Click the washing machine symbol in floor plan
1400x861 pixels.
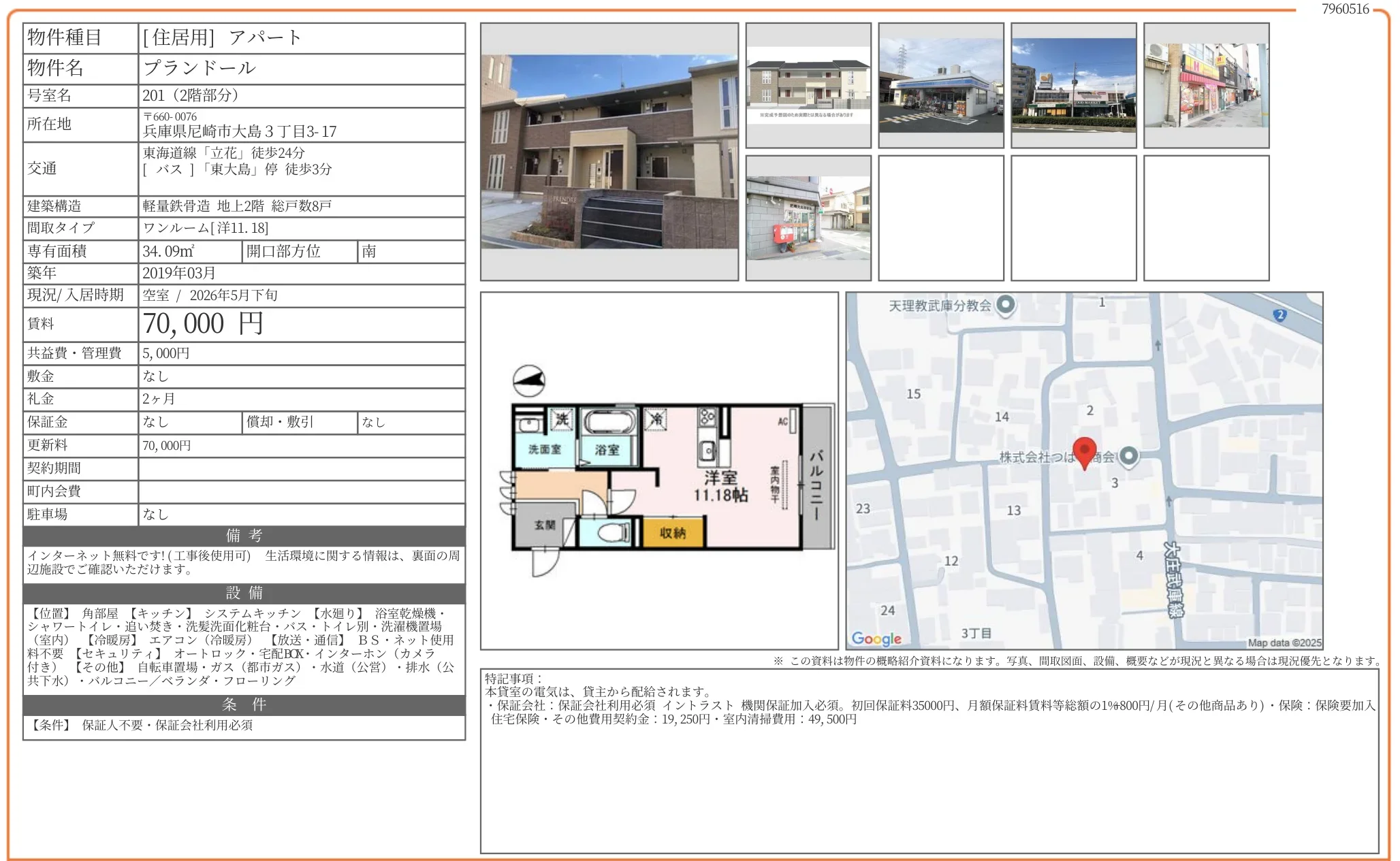(562, 419)
